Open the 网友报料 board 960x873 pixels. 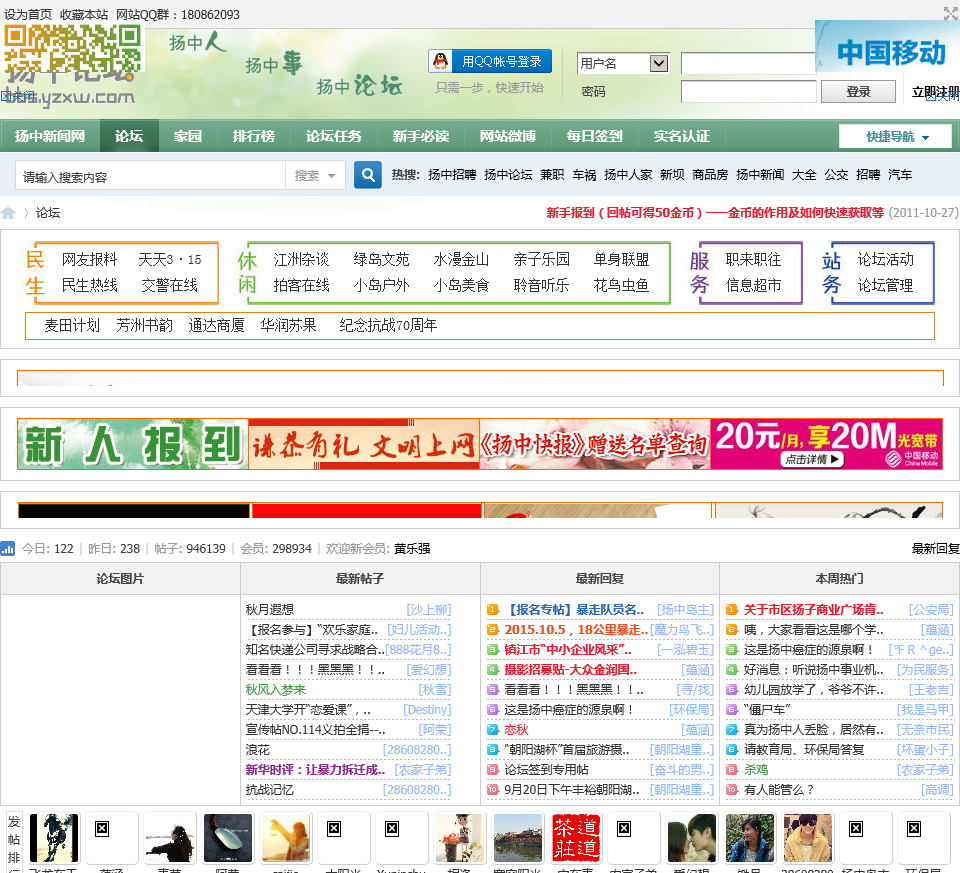coord(89,260)
